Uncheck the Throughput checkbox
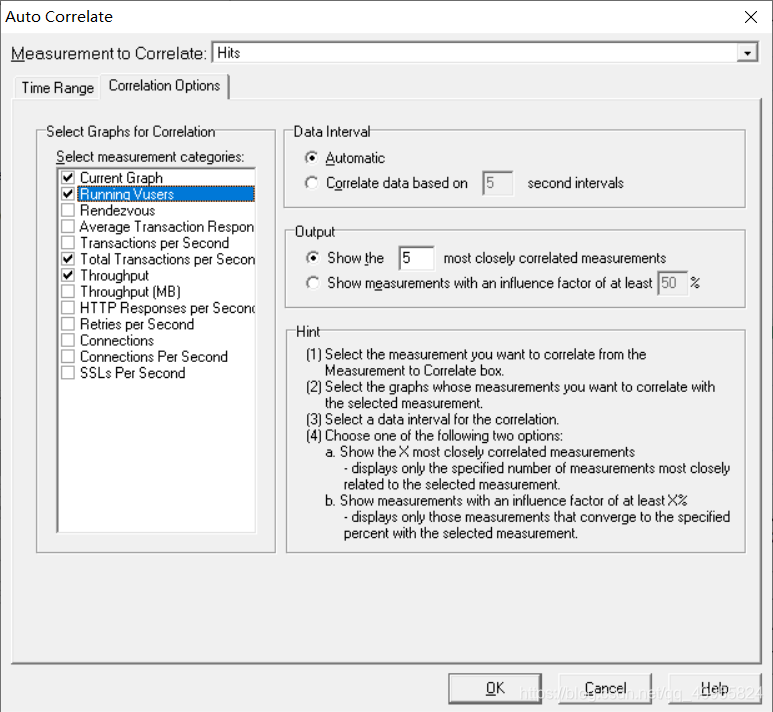This screenshot has height=712, width=773. pyautogui.click(x=68, y=275)
